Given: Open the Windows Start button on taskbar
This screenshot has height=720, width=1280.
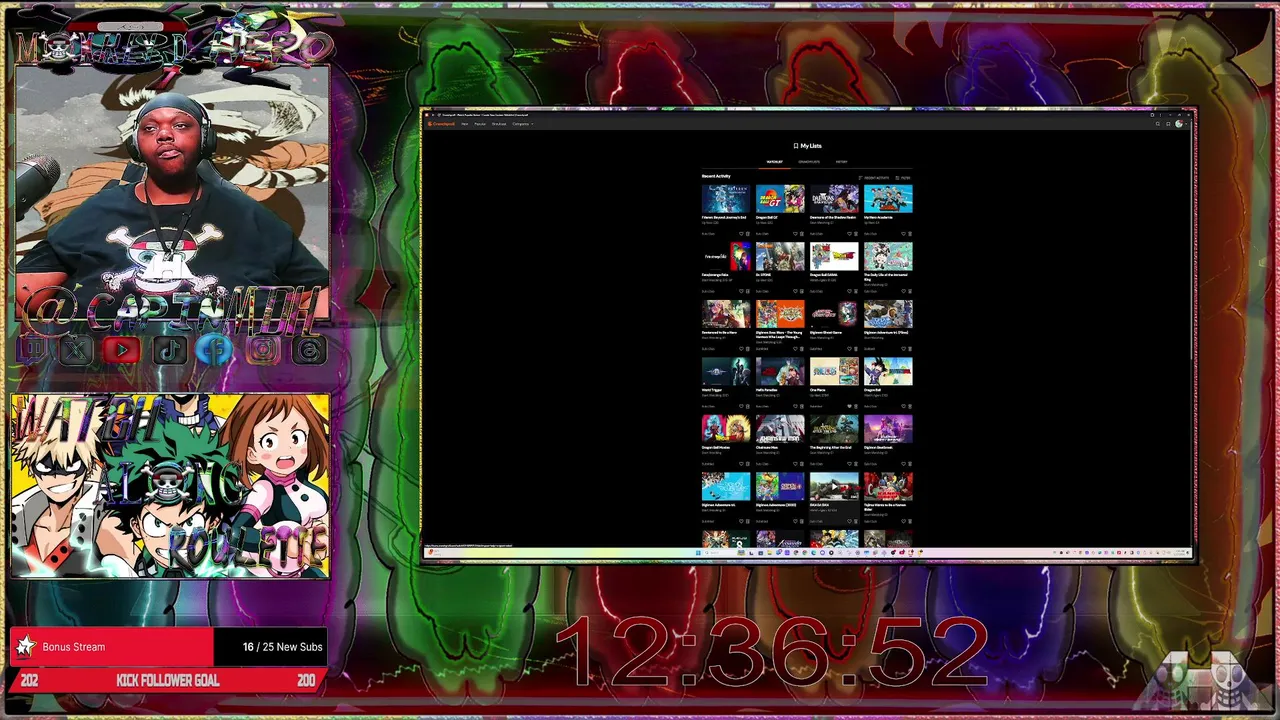Looking at the screenshot, I should (x=699, y=552).
